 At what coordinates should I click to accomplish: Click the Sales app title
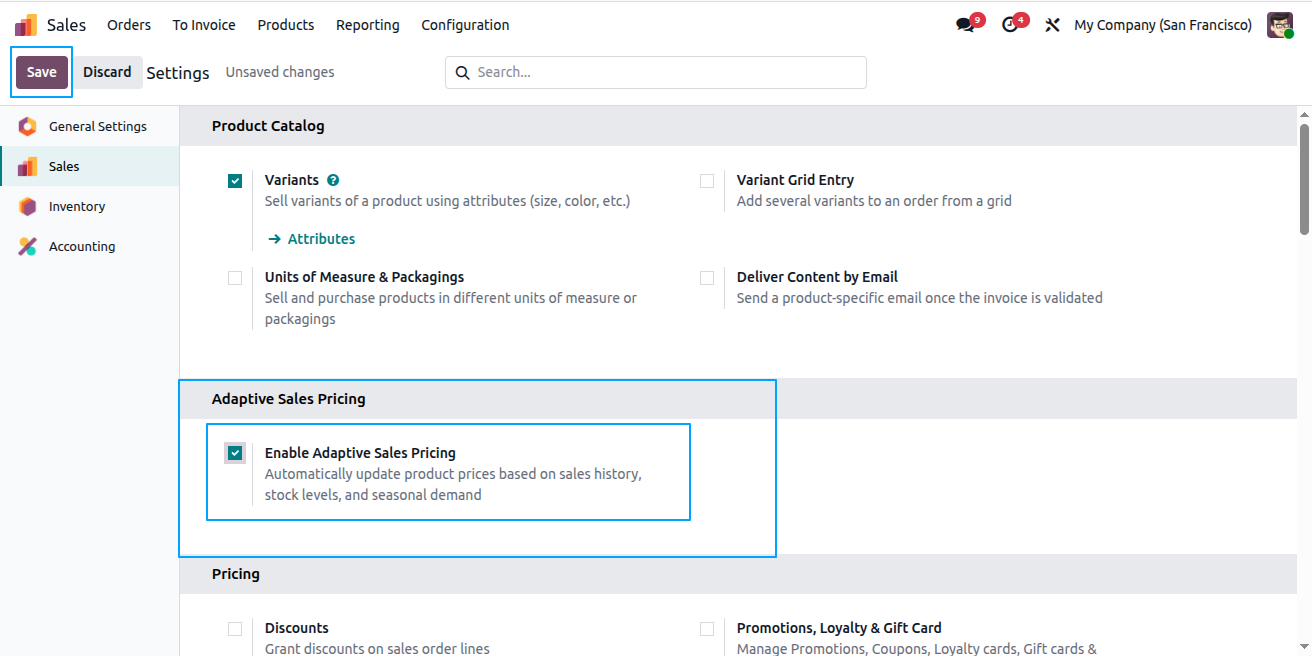pos(66,25)
